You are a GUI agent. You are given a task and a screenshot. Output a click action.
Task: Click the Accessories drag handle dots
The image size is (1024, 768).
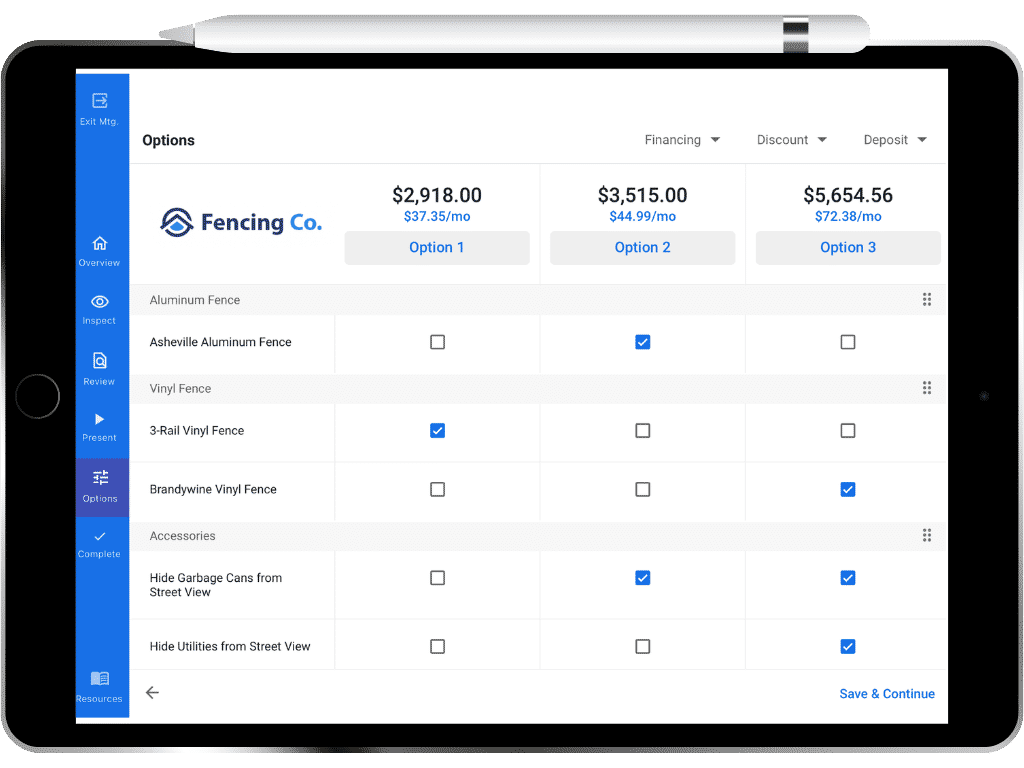(x=927, y=536)
